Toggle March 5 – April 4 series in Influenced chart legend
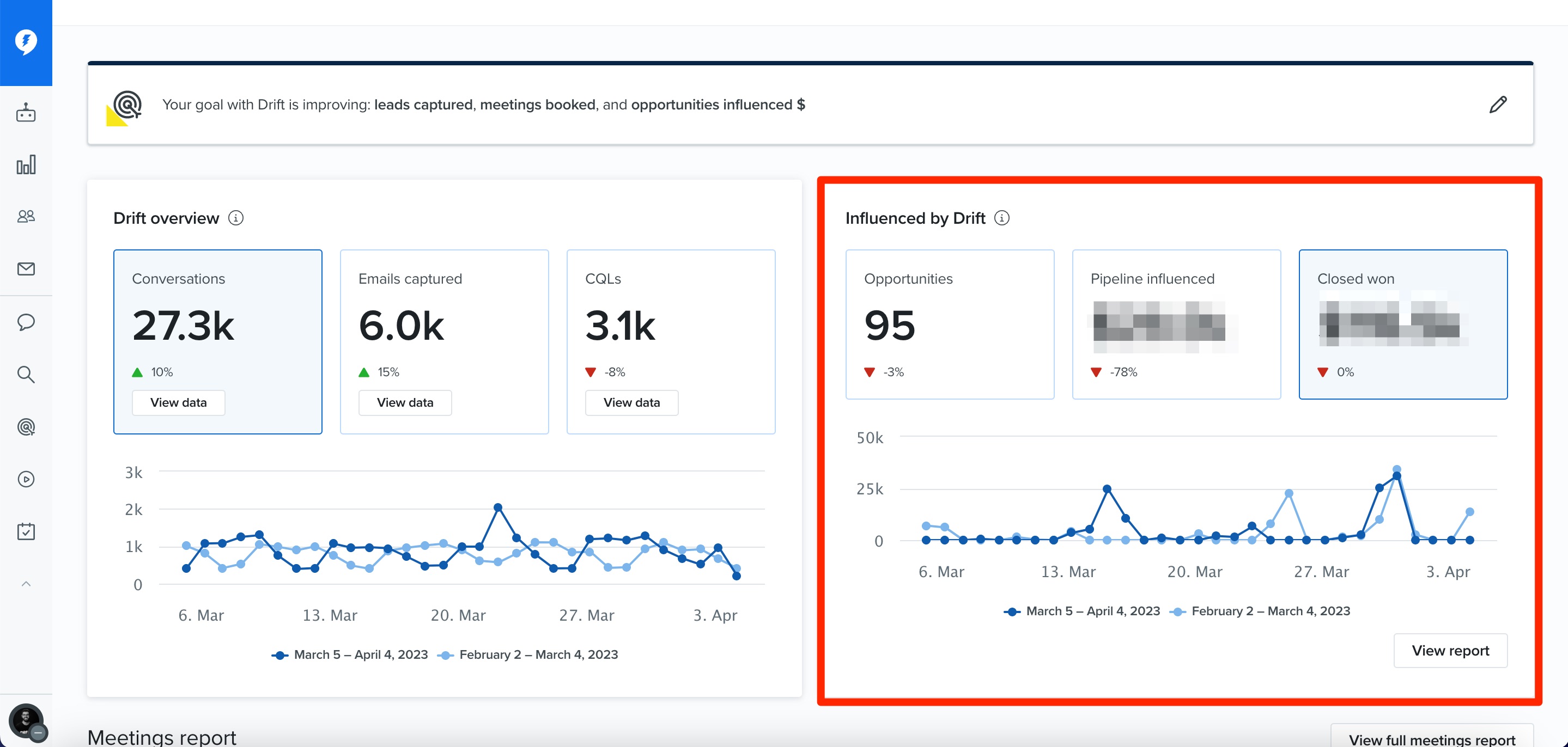Viewport: 1568px width, 747px height. point(1081,611)
